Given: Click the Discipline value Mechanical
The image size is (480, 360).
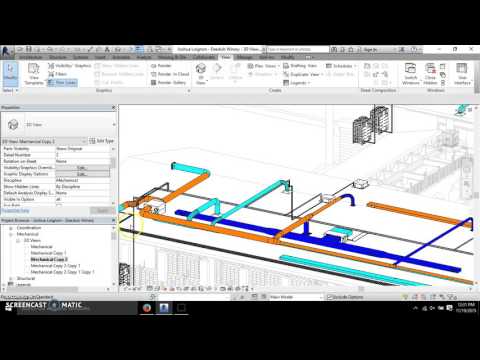Looking at the screenshot, I should 82,180.
